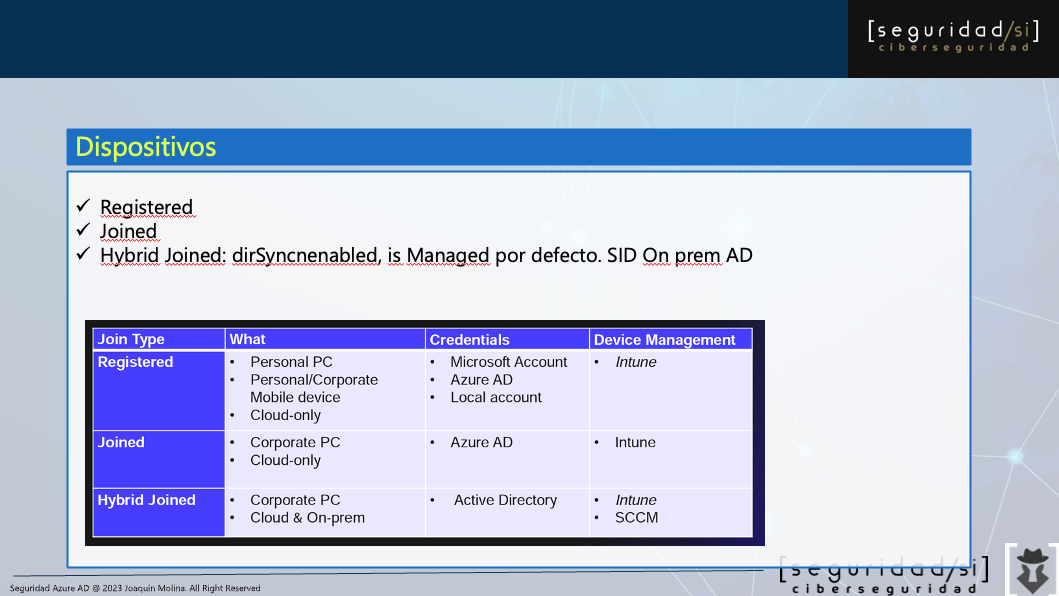Select the Hybrid Joined row label in the table
1059x596 pixels.
tap(146, 500)
